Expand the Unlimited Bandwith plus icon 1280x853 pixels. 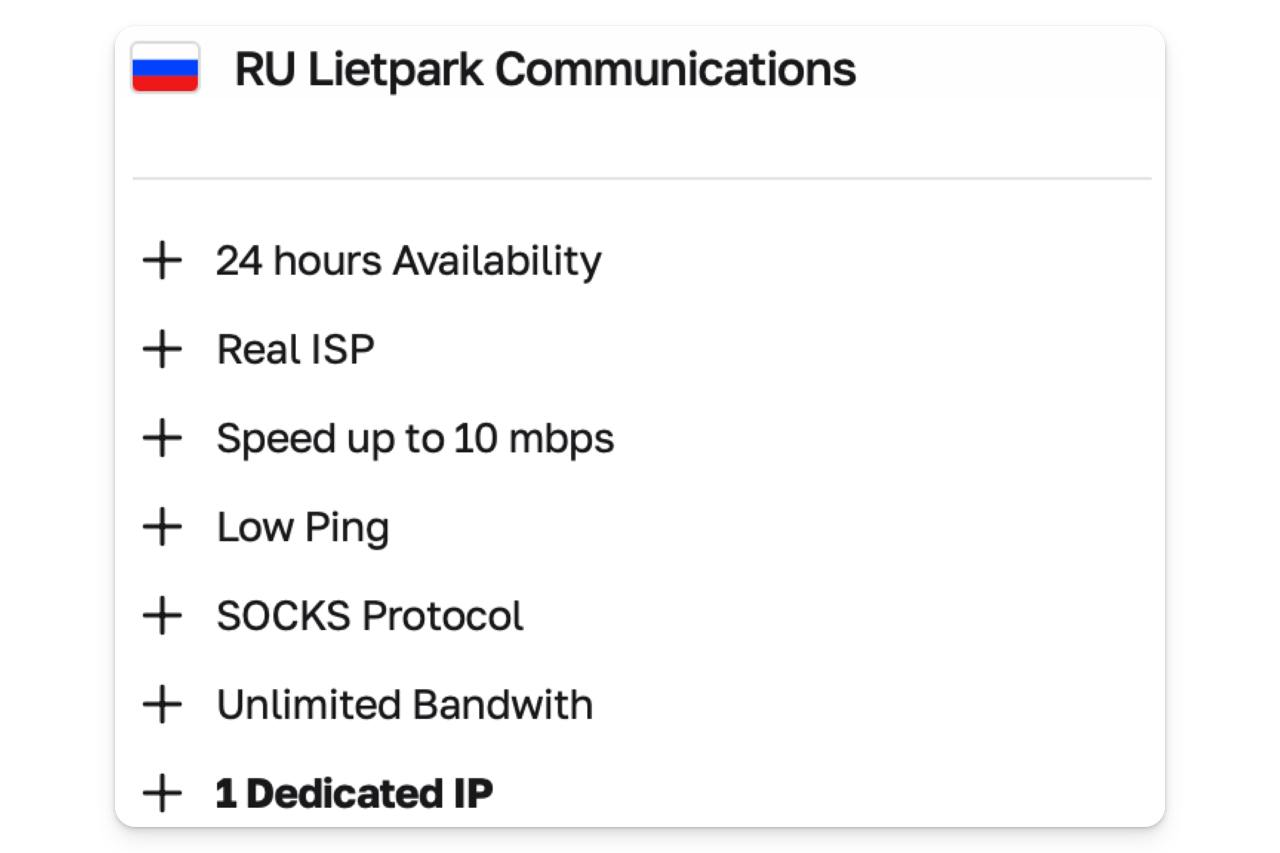point(162,705)
